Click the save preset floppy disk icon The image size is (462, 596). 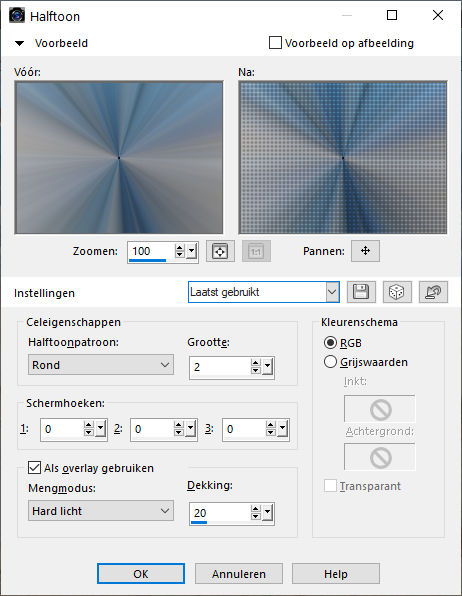click(x=361, y=292)
